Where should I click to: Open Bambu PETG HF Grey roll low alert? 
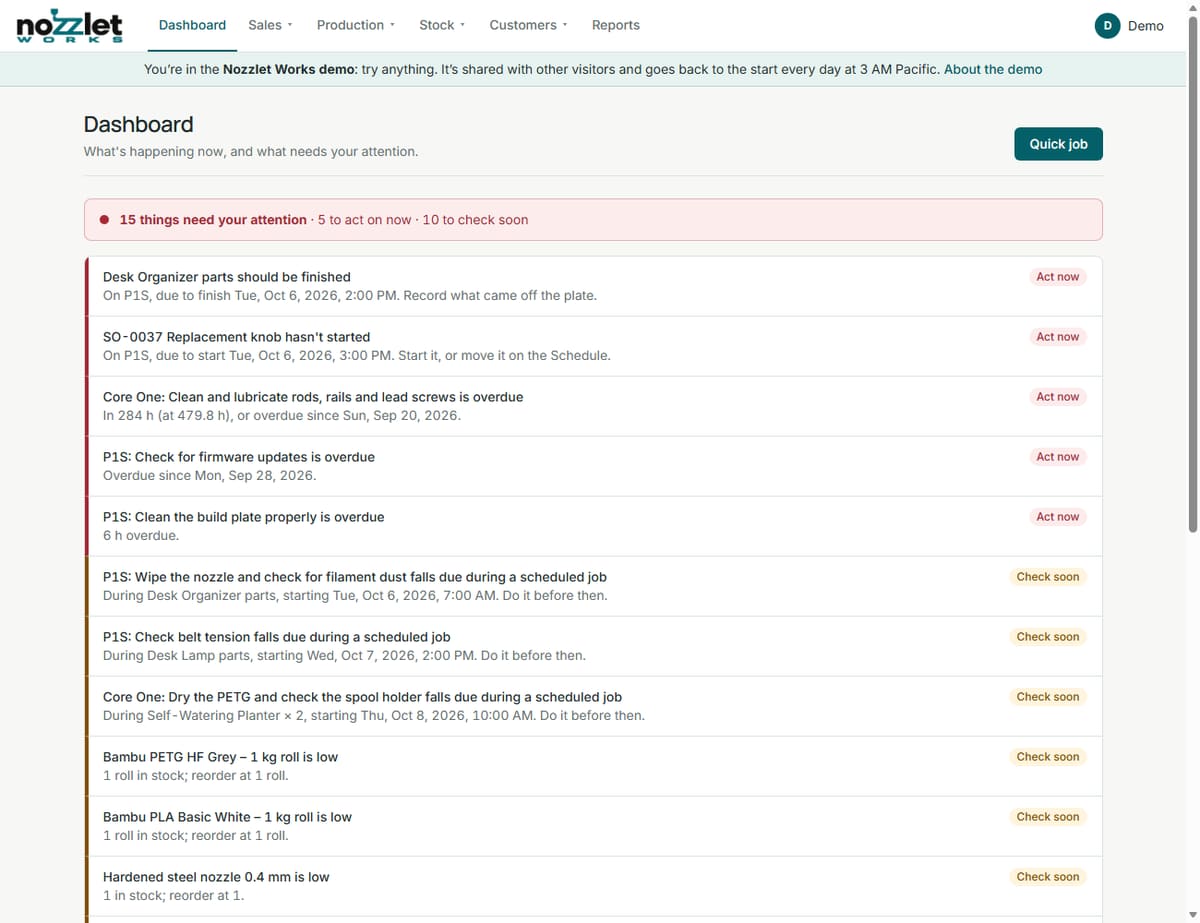[x=594, y=766]
